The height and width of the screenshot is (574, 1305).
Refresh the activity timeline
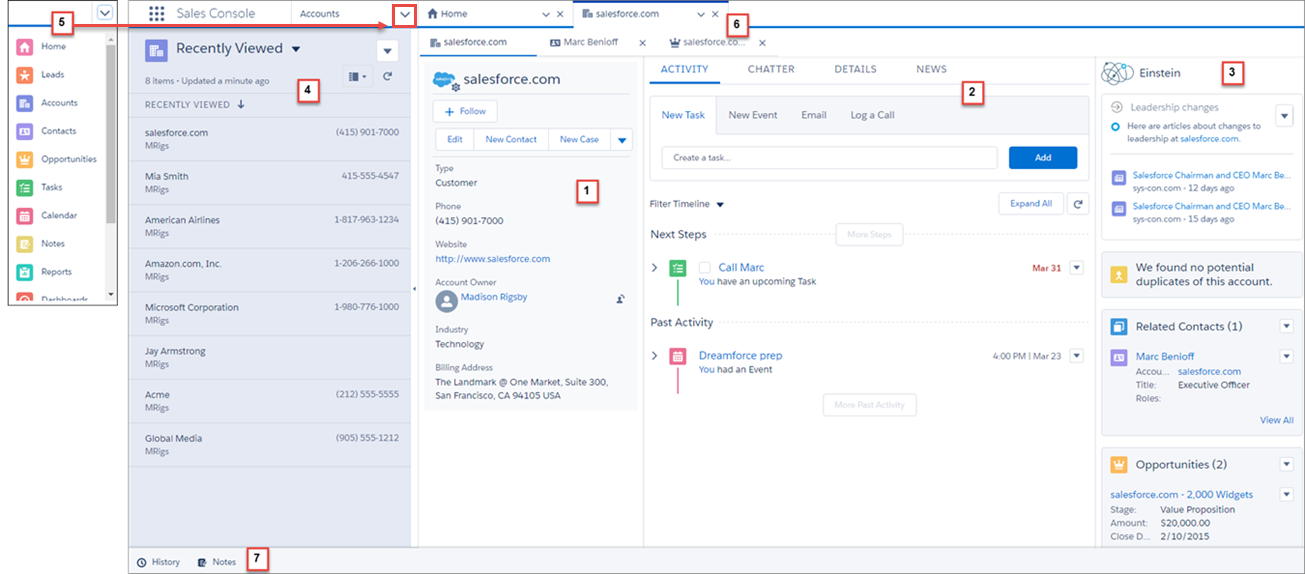[1077, 204]
